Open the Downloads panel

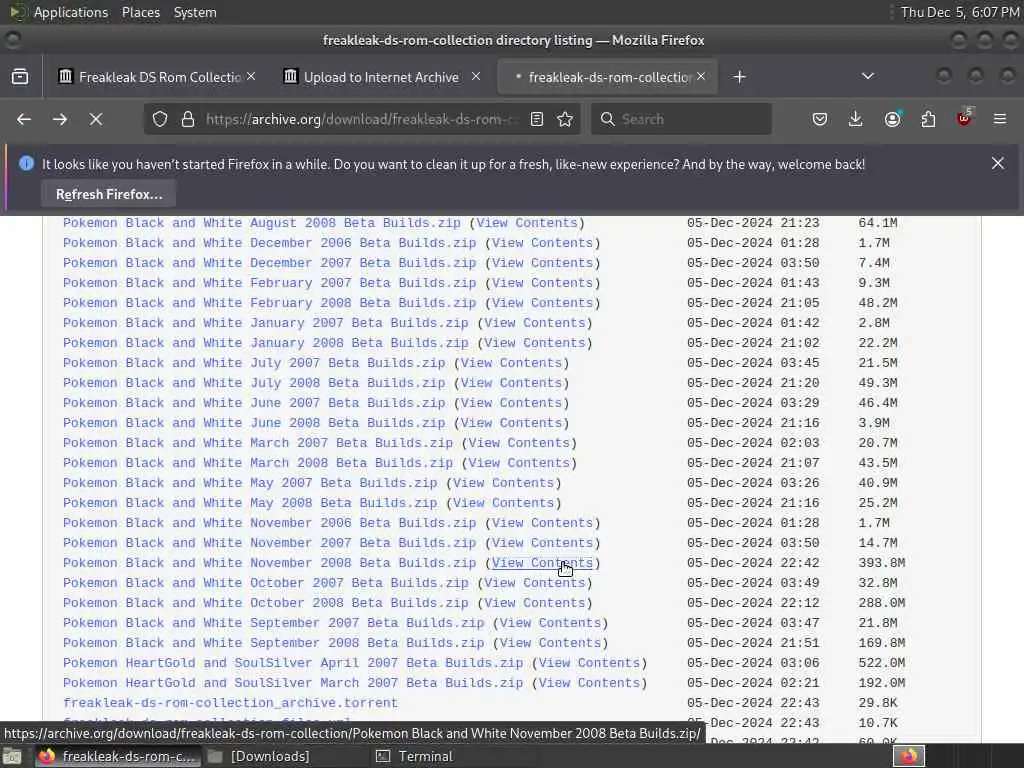pos(856,119)
